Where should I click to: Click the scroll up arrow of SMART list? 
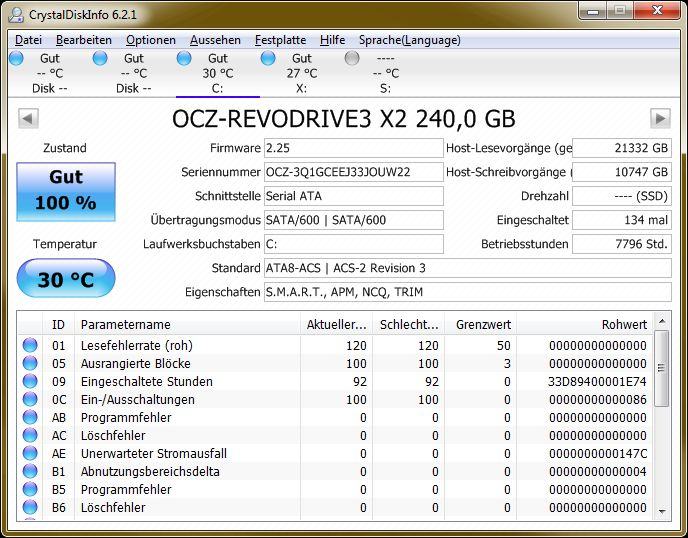(662, 322)
